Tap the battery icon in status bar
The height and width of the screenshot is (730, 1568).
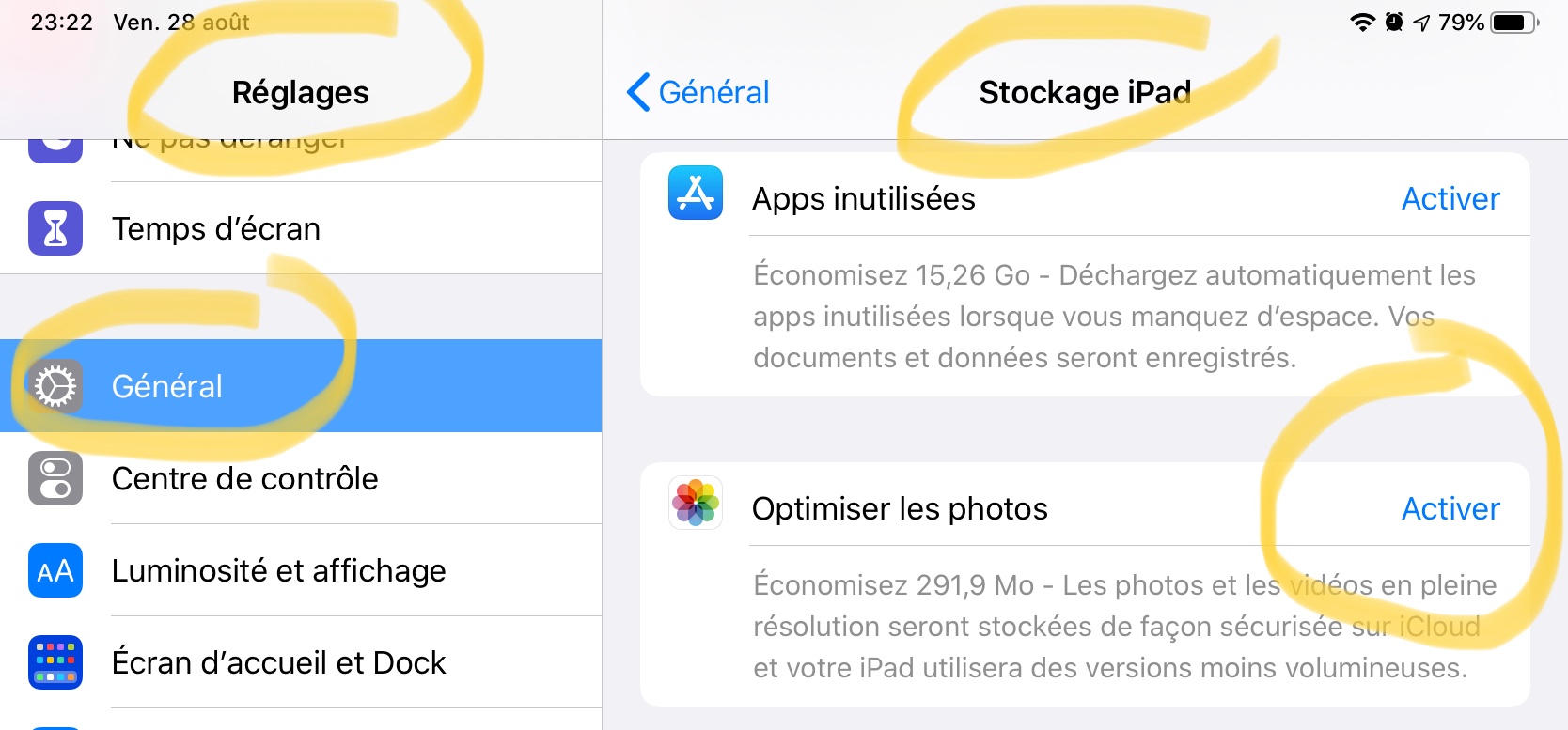(1513, 23)
